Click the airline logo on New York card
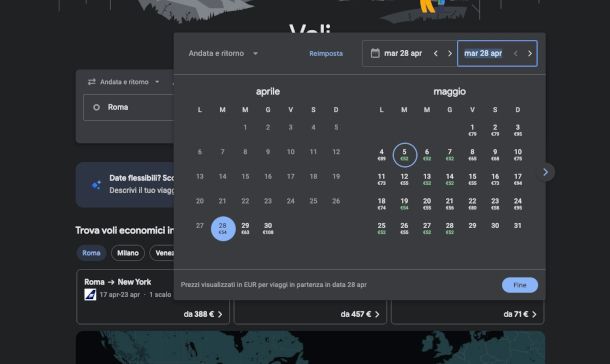The height and width of the screenshot is (364, 610). [90, 295]
